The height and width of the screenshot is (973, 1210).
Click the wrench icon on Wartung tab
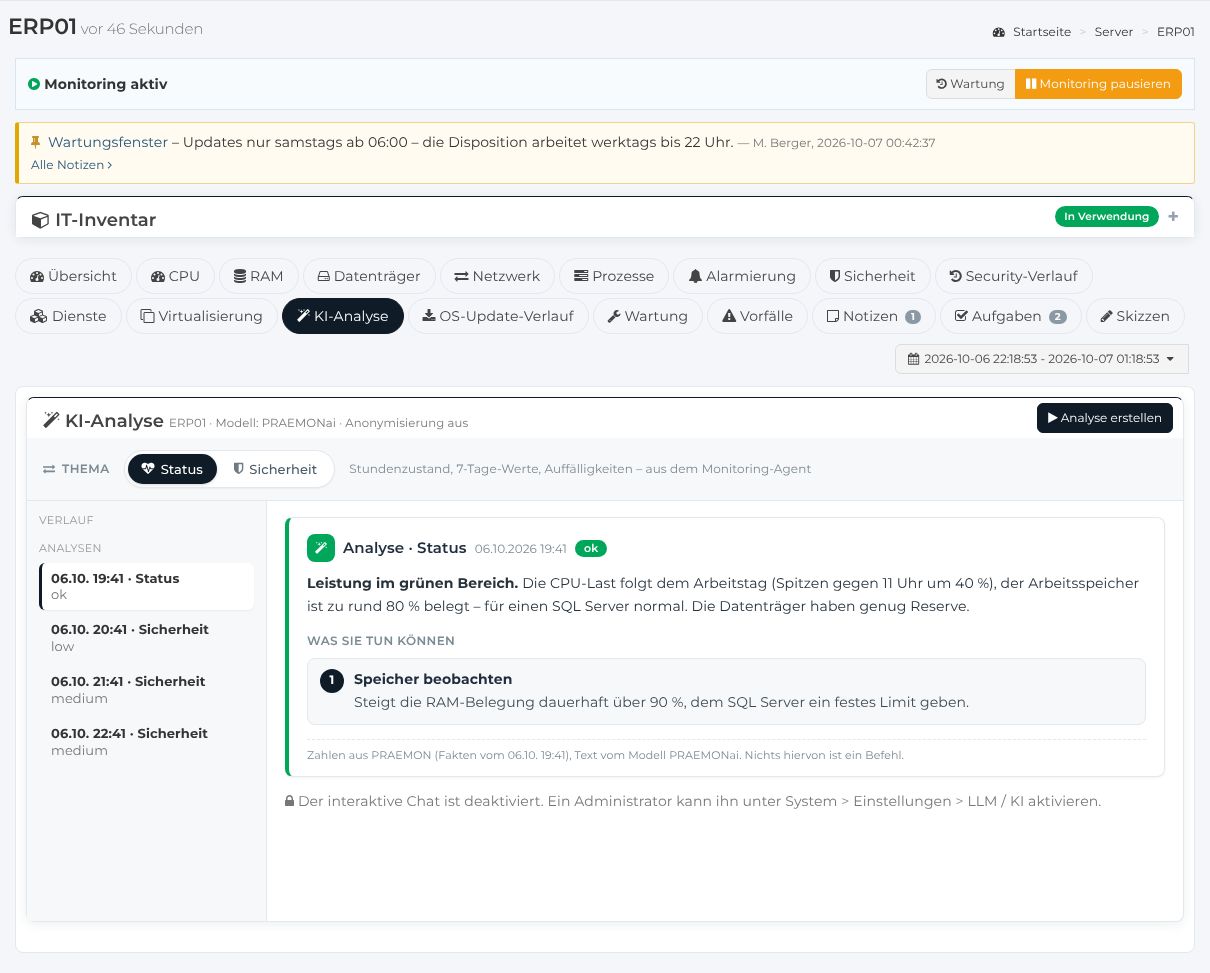(x=614, y=316)
